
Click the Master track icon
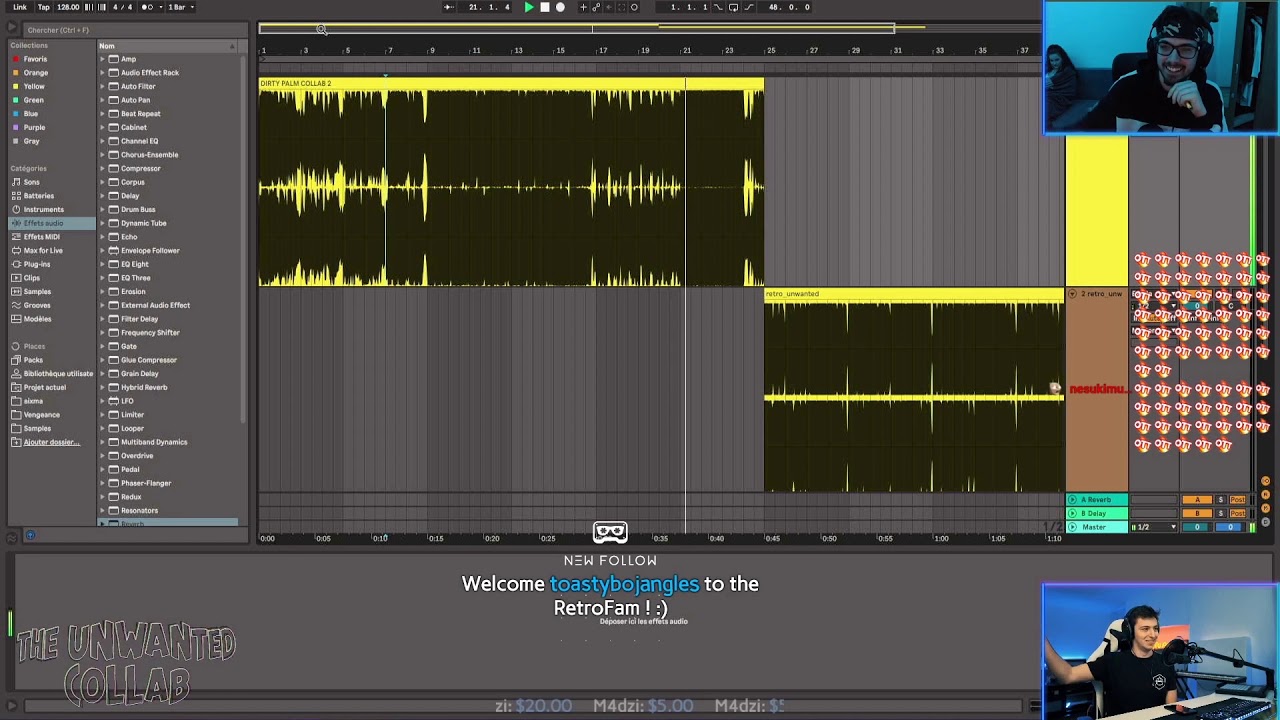tap(1072, 527)
